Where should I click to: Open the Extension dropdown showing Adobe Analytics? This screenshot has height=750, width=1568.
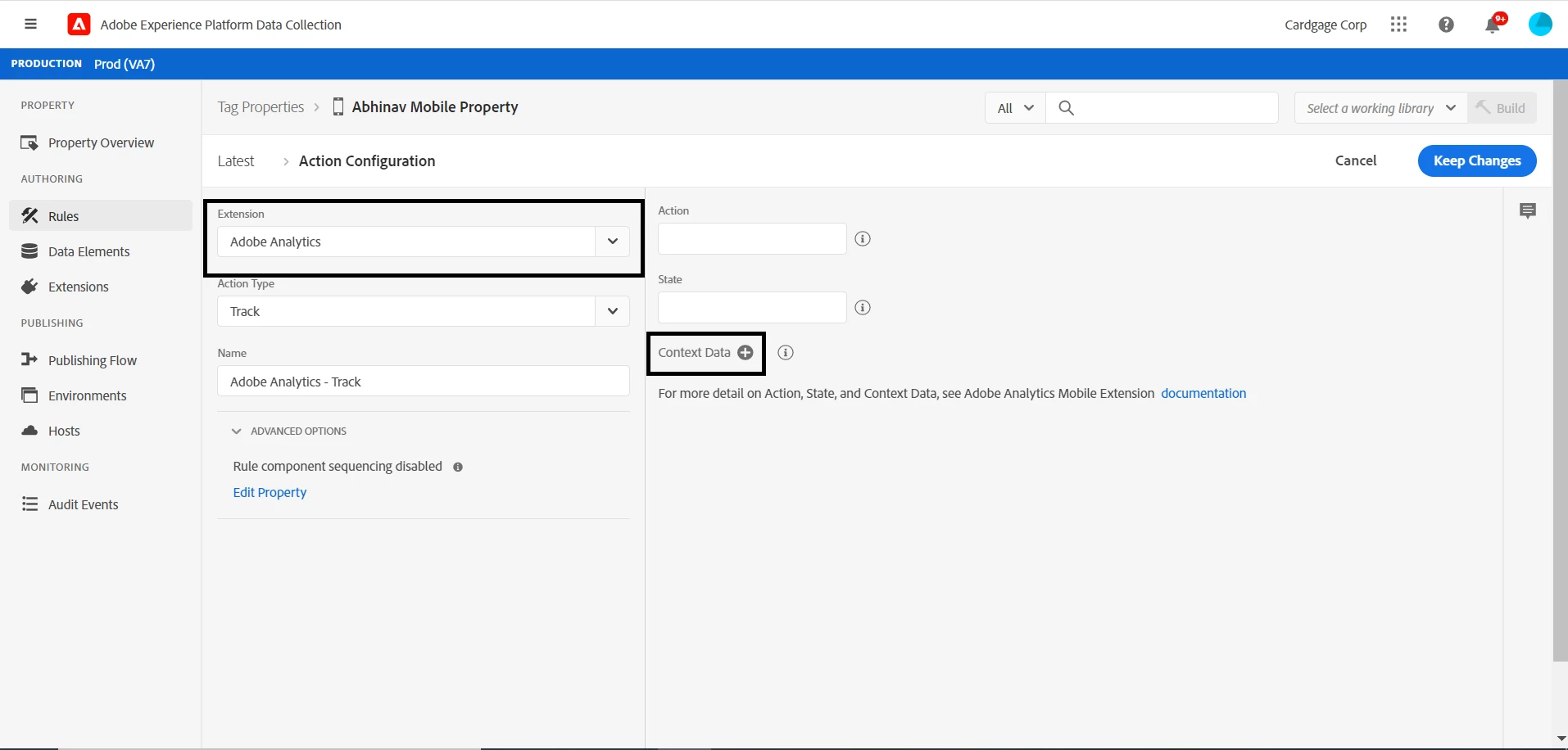pyautogui.click(x=424, y=242)
